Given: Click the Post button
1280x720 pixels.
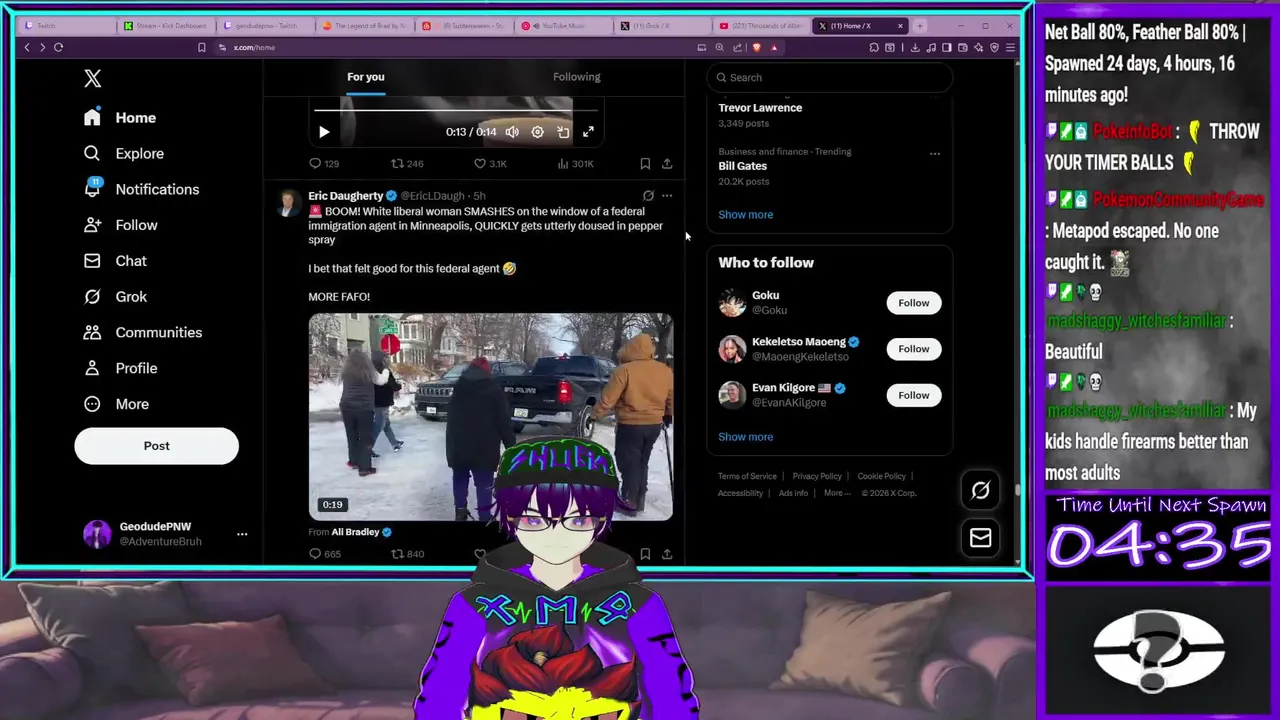Looking at the screenshot, I should point(156,446).
